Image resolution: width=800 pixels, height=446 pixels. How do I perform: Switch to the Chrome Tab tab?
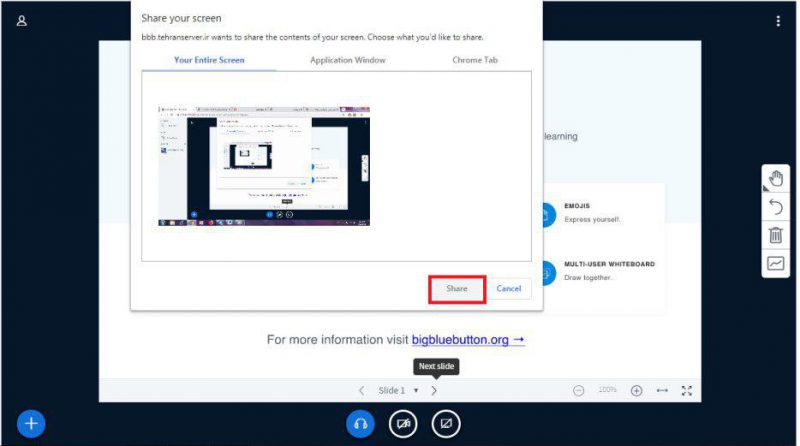(x=476, y=60)
